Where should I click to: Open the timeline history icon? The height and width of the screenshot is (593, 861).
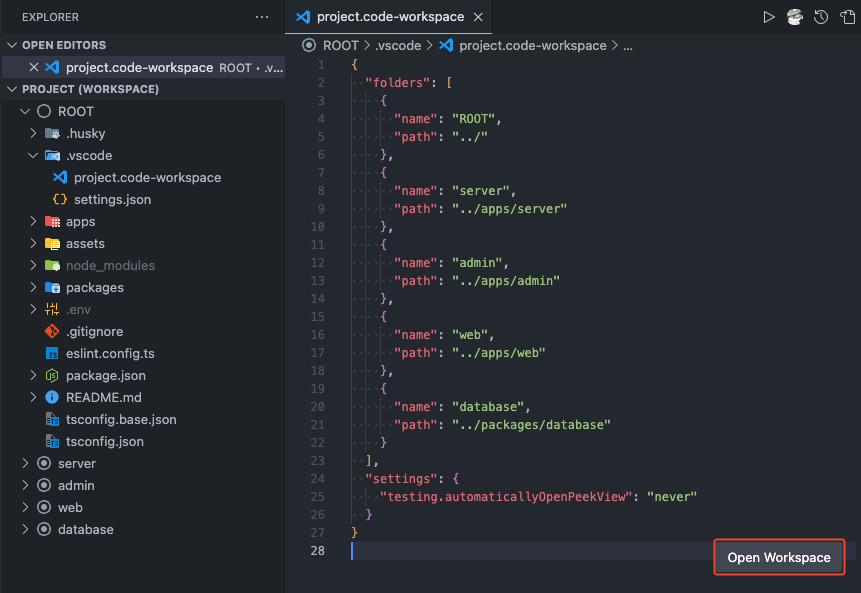(821, 17)
